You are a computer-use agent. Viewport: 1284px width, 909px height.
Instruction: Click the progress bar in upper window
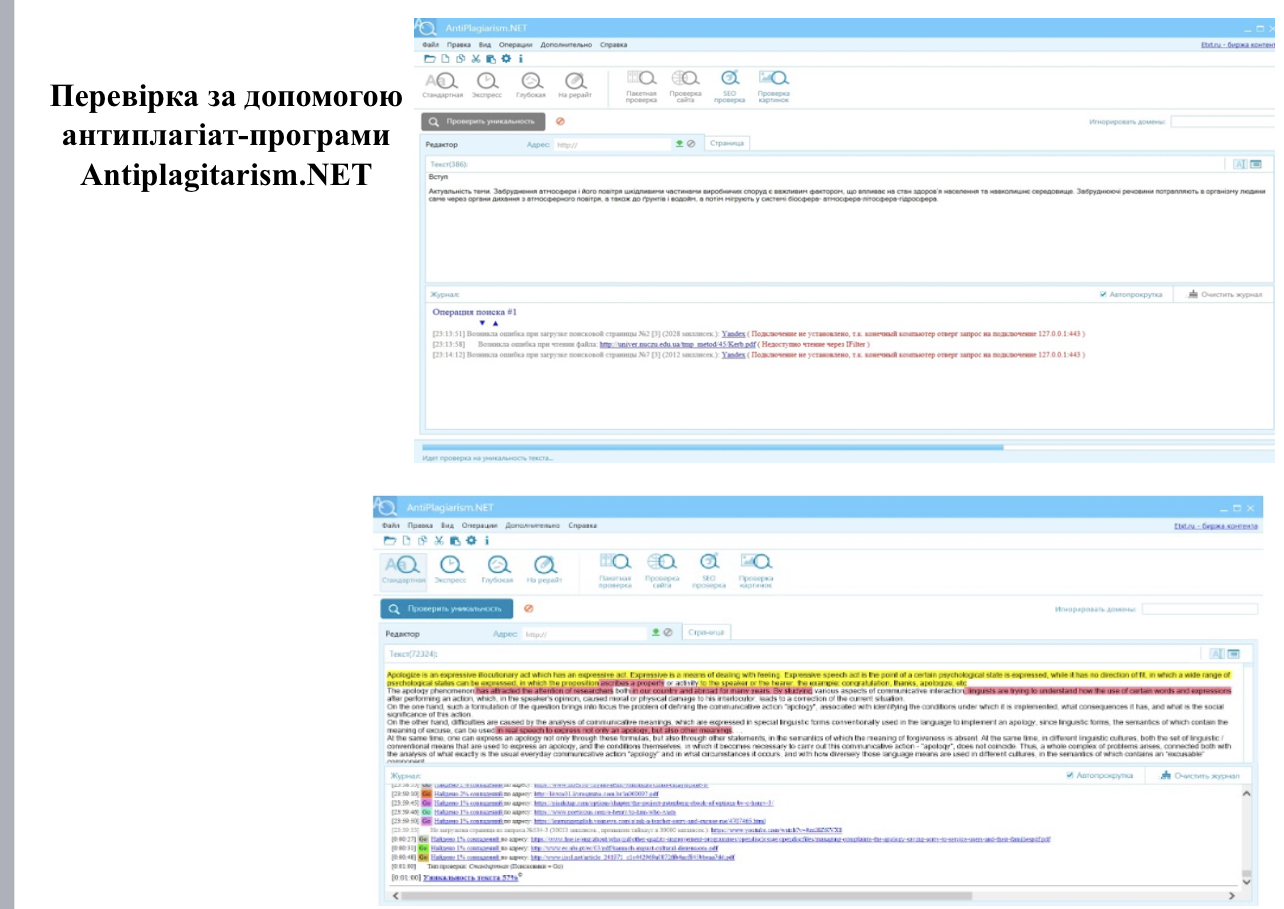tap(847, 447)
